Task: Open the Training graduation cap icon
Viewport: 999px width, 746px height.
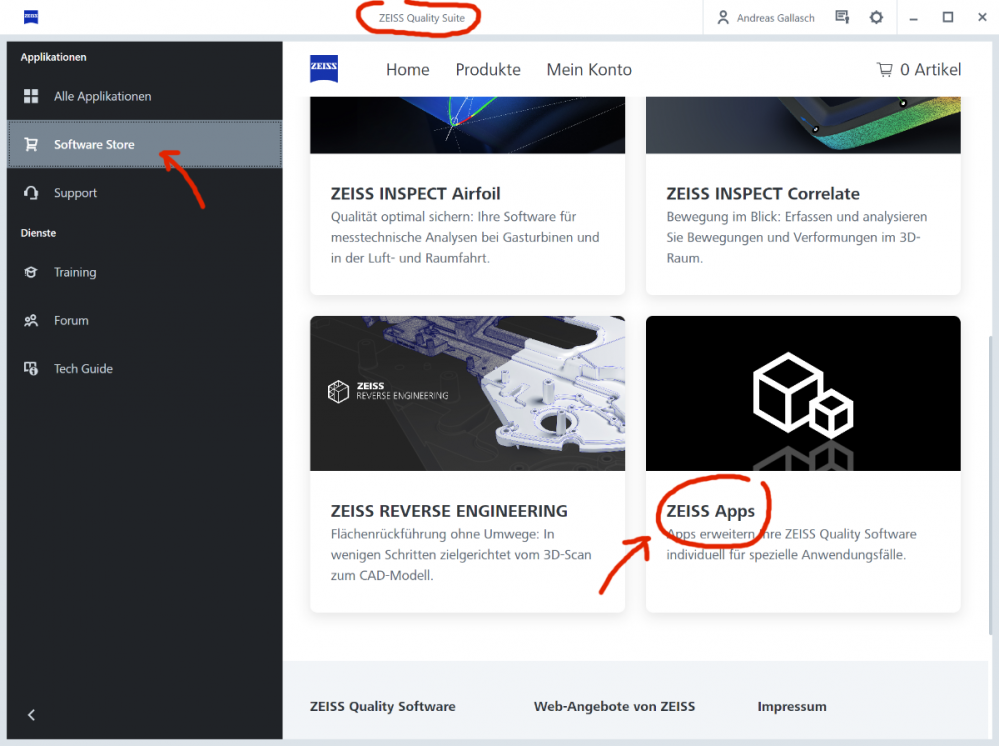Action: tap(32, 272)
